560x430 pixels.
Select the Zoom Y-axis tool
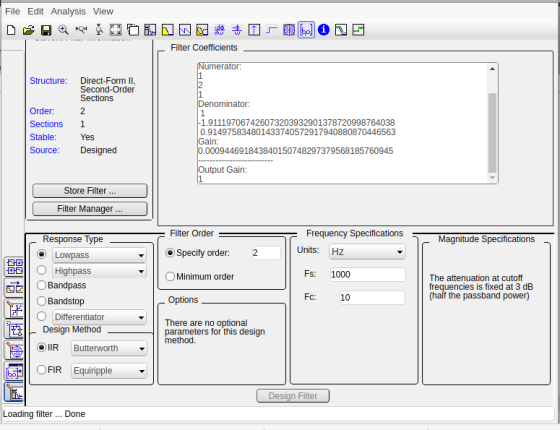[x=99, y=30]
